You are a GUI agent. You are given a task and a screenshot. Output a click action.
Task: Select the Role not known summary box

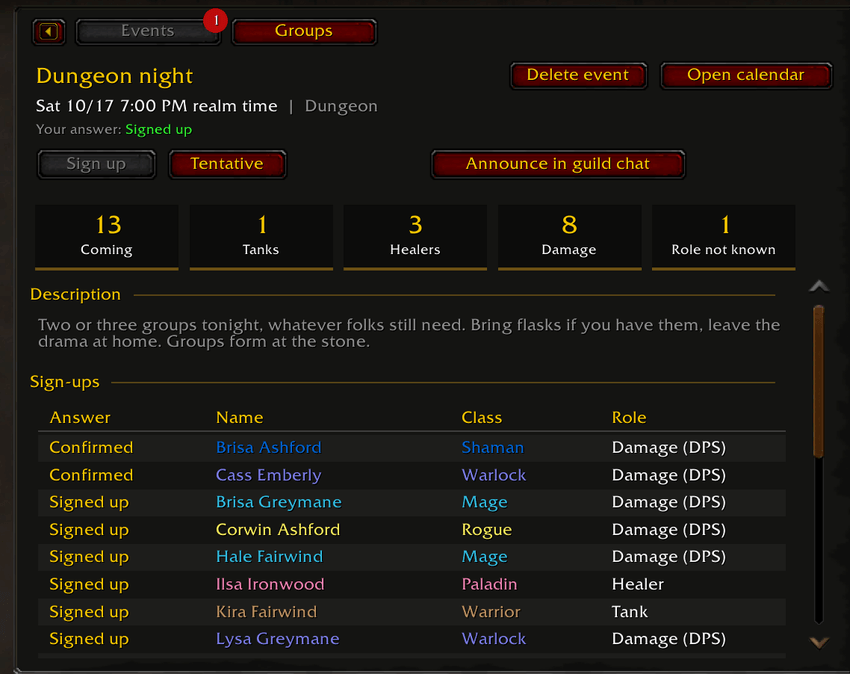click(x=724, y=237)
